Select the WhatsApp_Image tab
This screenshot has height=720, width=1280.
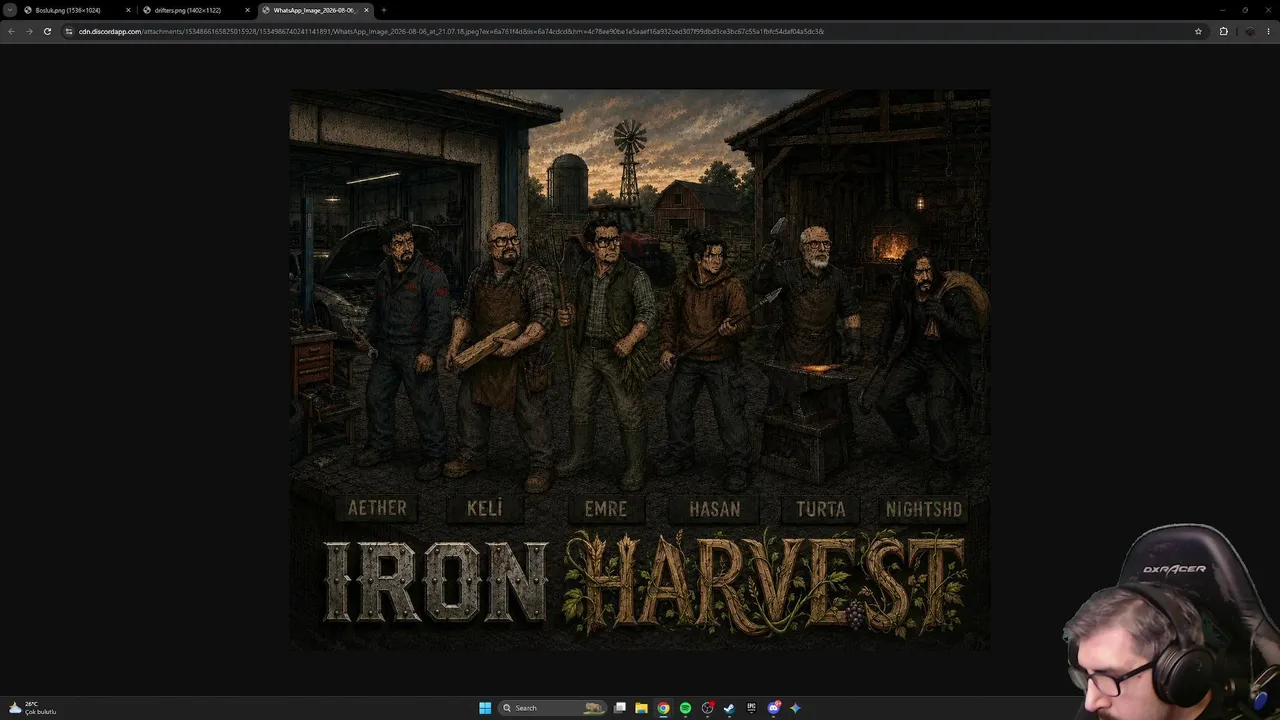[x=315, y=10]
